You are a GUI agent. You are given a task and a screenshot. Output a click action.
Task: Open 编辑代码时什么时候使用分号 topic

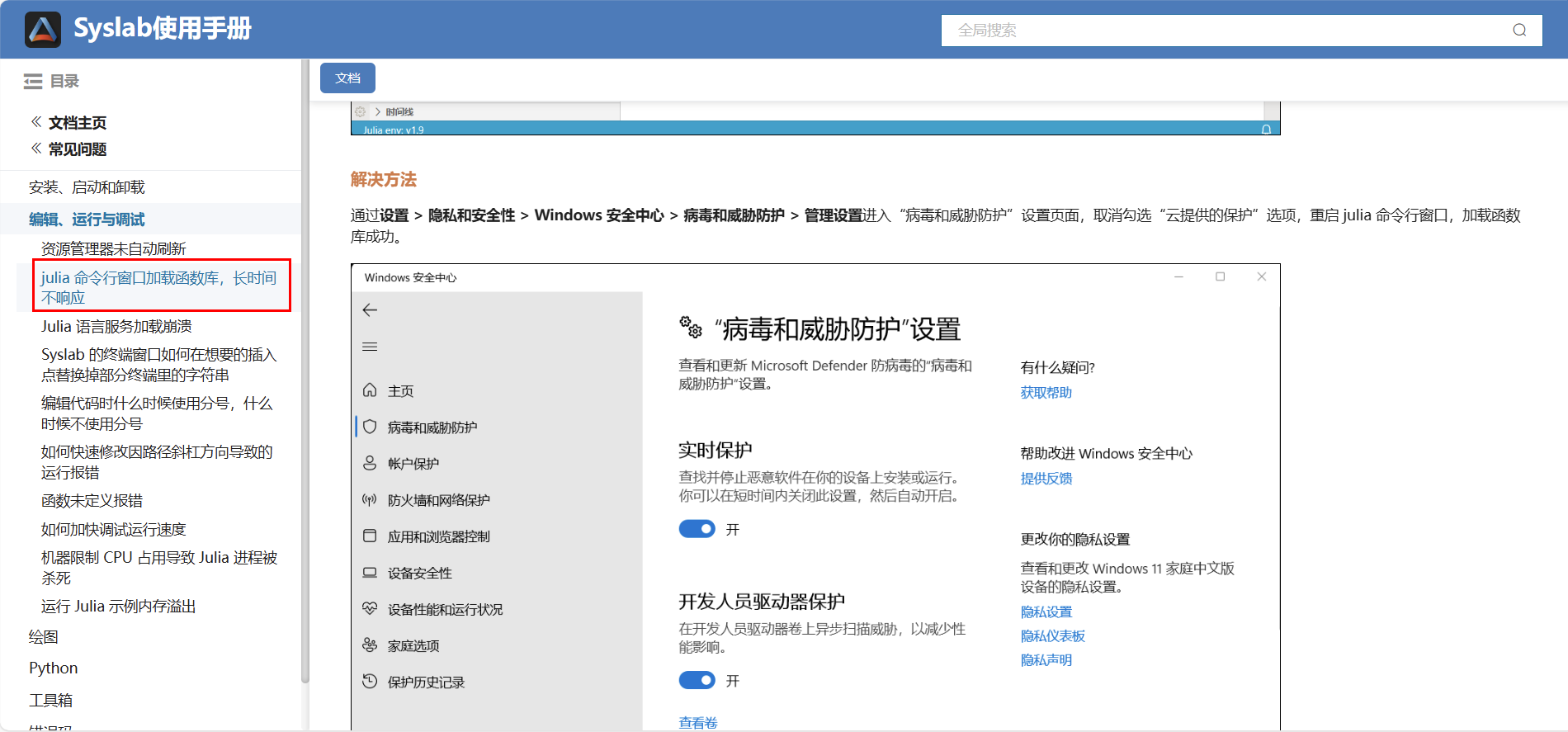[157, 413]
